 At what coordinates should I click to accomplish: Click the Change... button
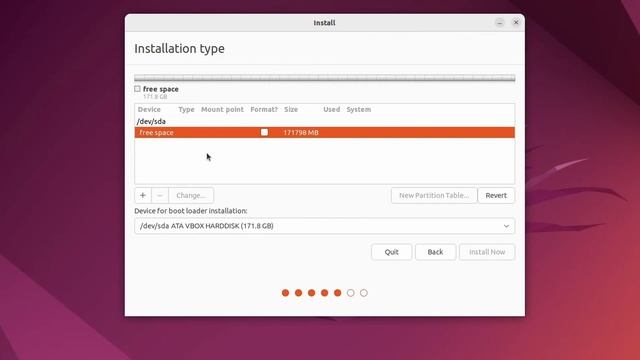click(x=191, y=196)
